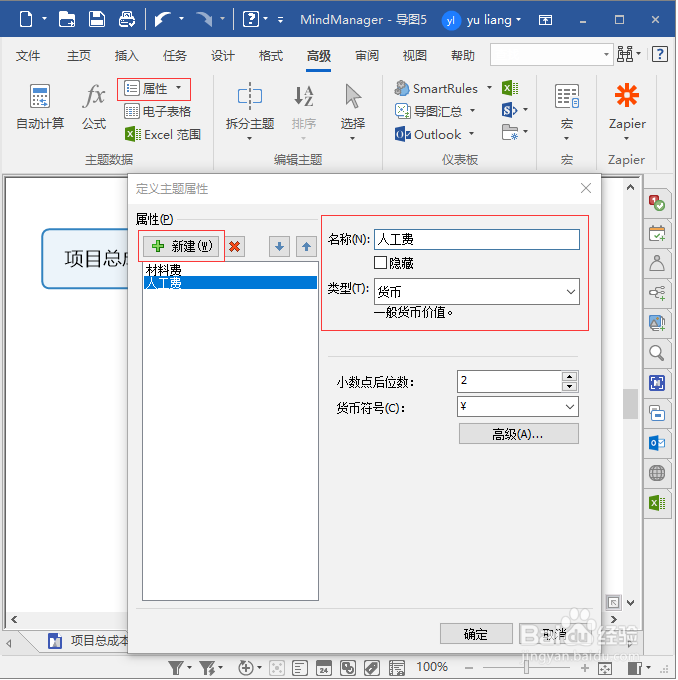Open the search magnifier in right sidebar

[657, 353]
